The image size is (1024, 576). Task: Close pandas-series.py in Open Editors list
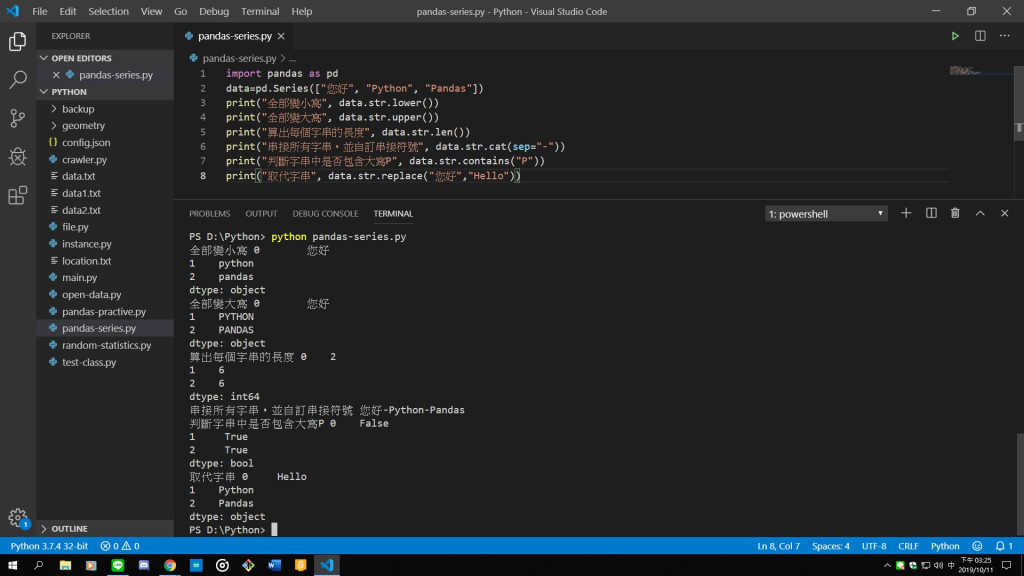pyautogui.click(x=56, y=75)
